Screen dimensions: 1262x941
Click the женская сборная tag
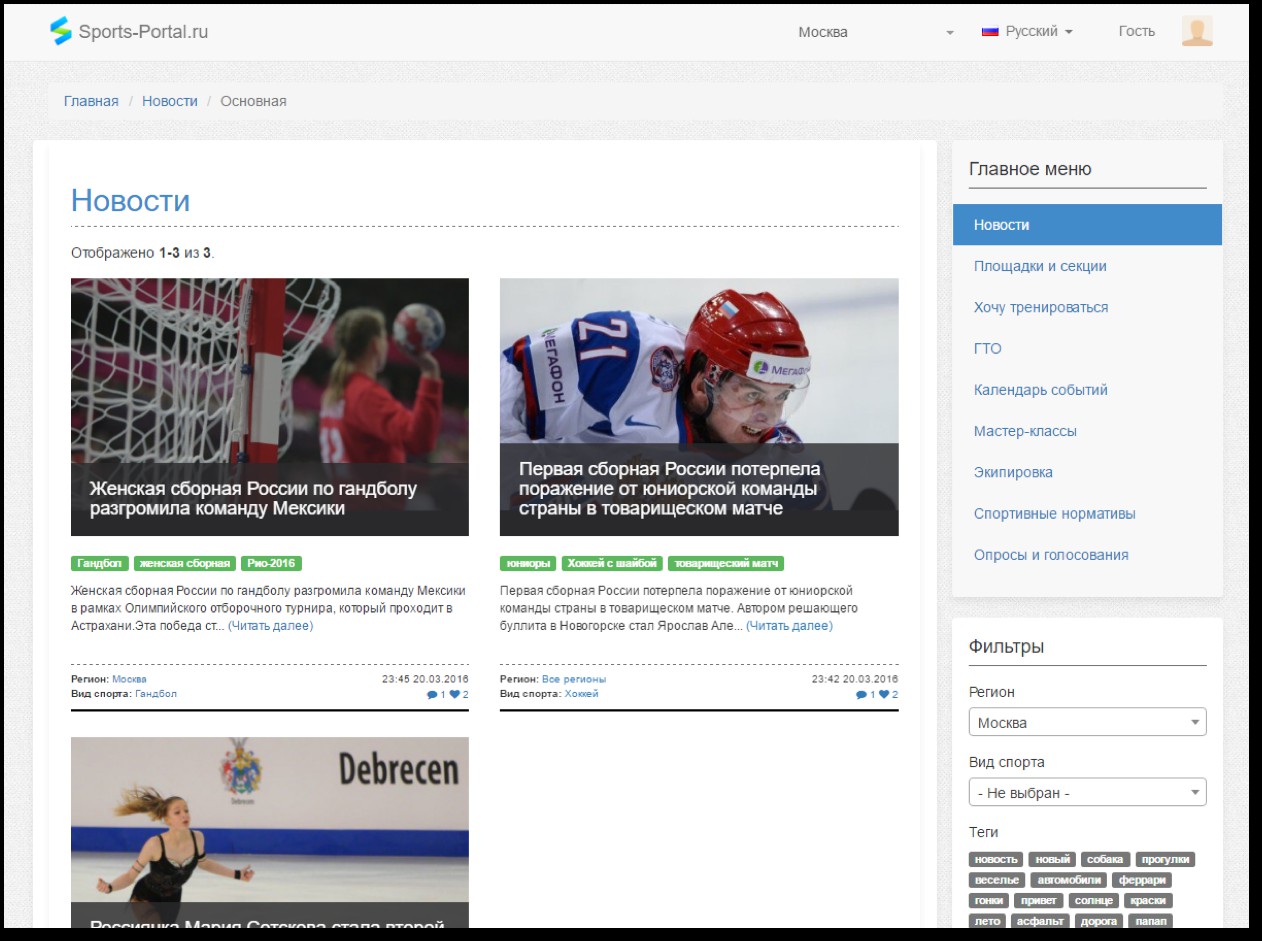pos(185,564)
